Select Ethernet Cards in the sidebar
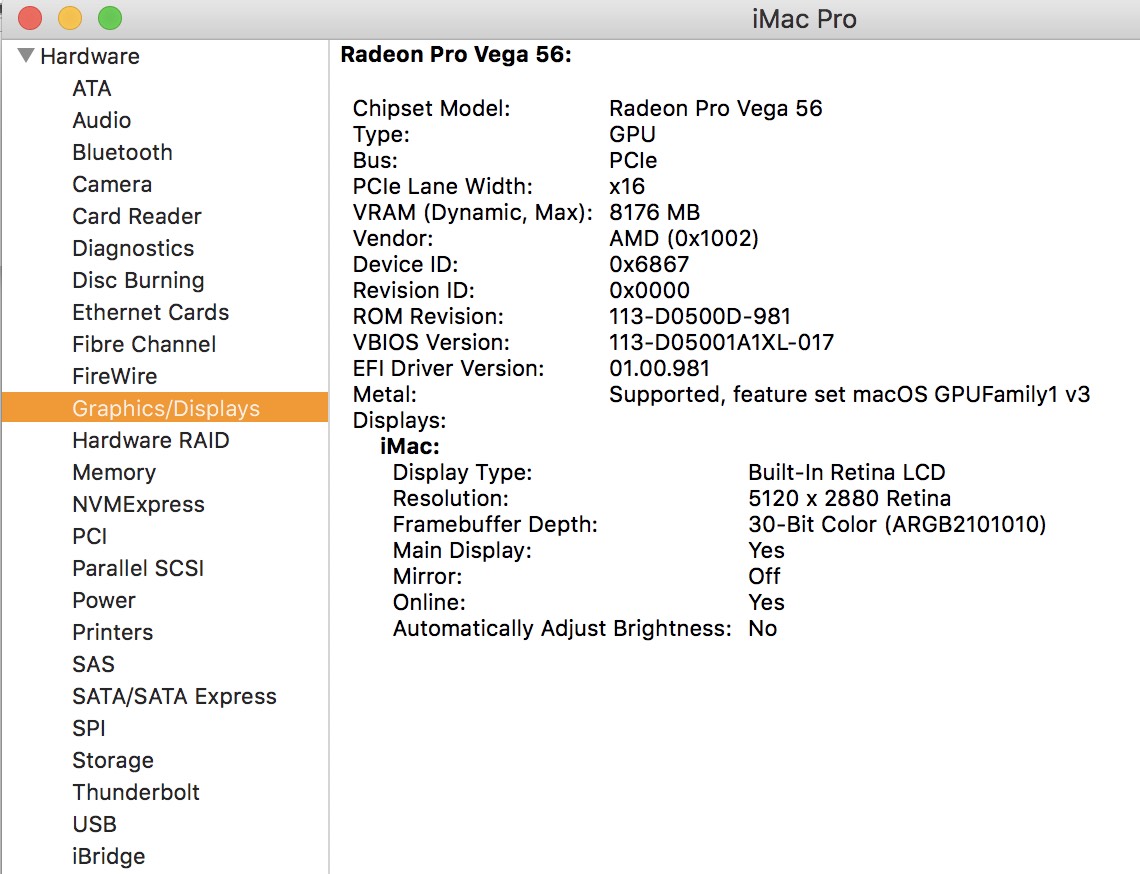Image resolution: width=1140 pixels, height=874 pixels. coord(150,312)
